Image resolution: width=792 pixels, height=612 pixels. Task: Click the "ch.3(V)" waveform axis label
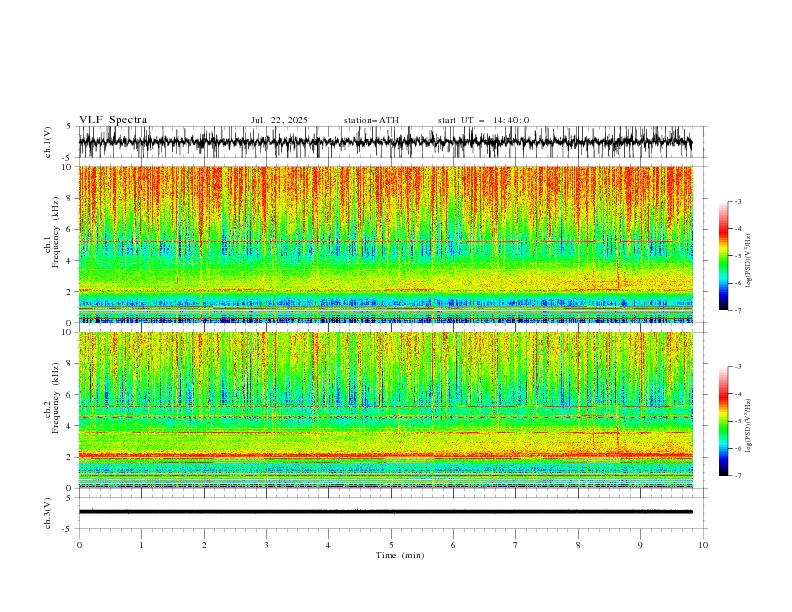[x=48, y=513]
